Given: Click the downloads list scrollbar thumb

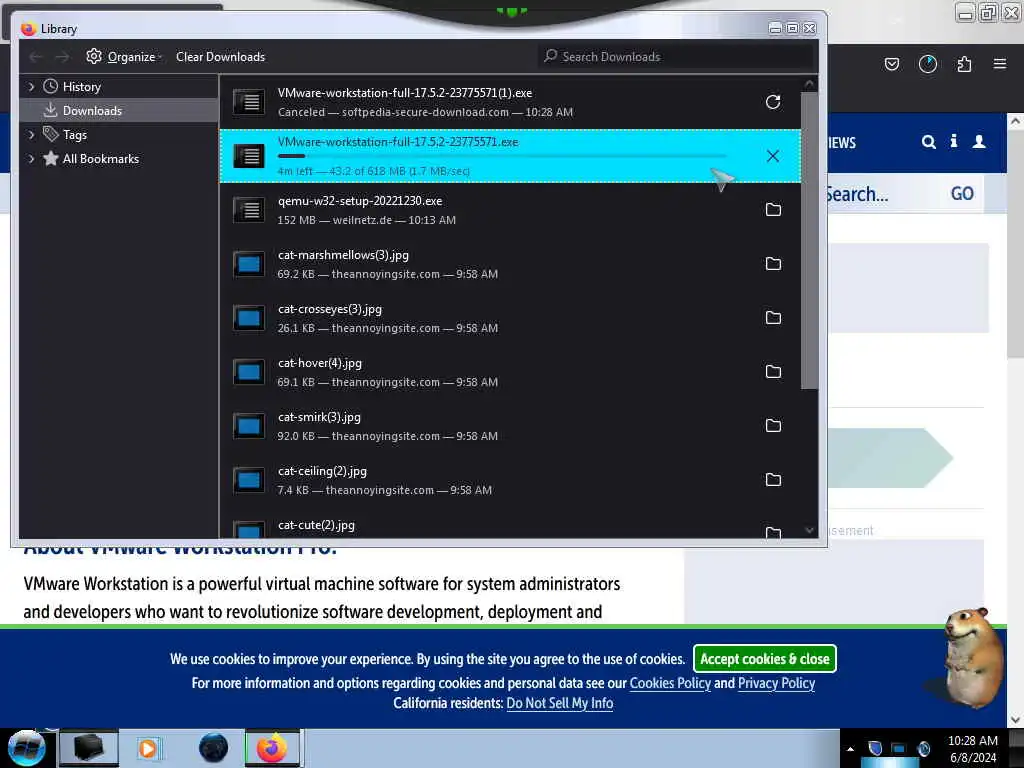Looking at the screenshot, I should [x=809, y=240].
